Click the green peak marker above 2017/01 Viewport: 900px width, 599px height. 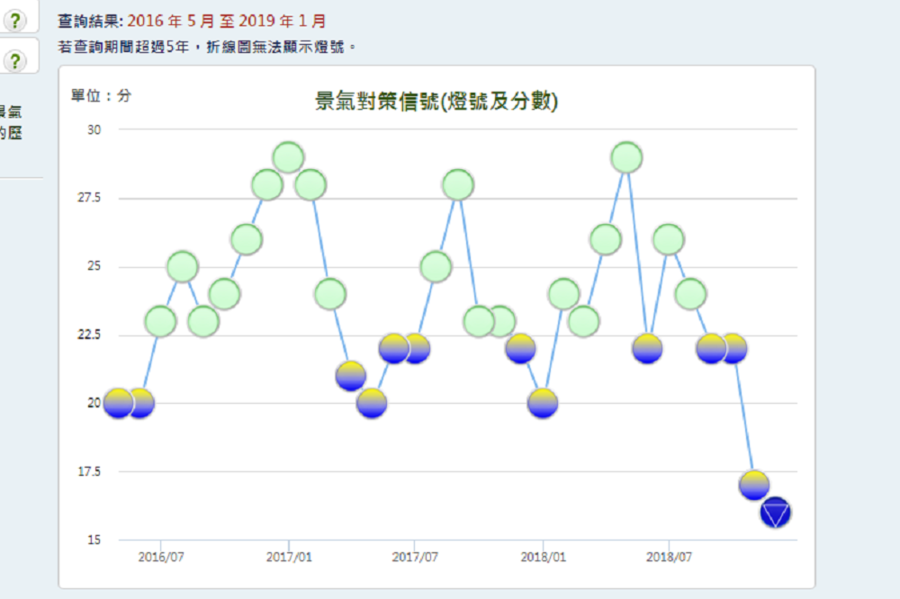click(x=288, y=157)
